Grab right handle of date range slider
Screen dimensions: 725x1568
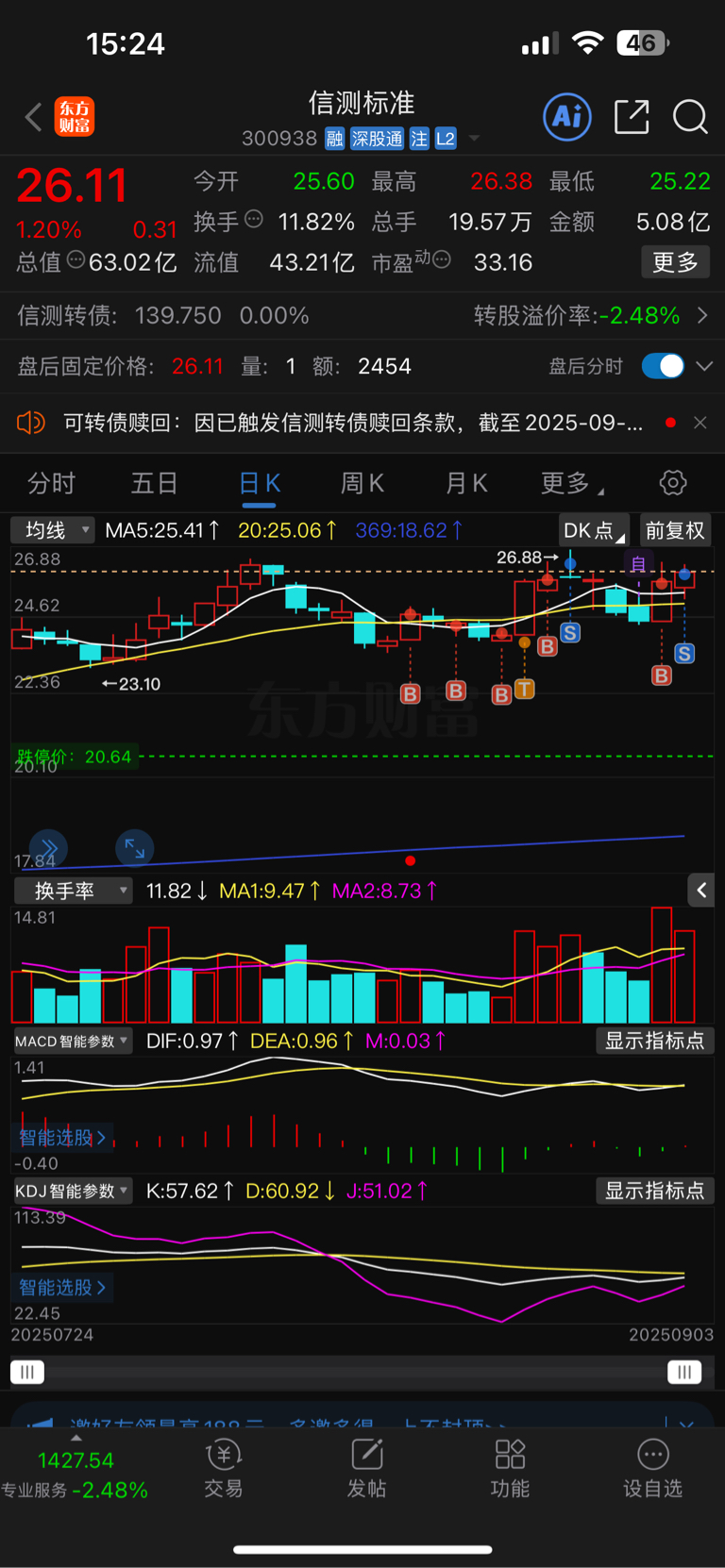click(684, 1372)
